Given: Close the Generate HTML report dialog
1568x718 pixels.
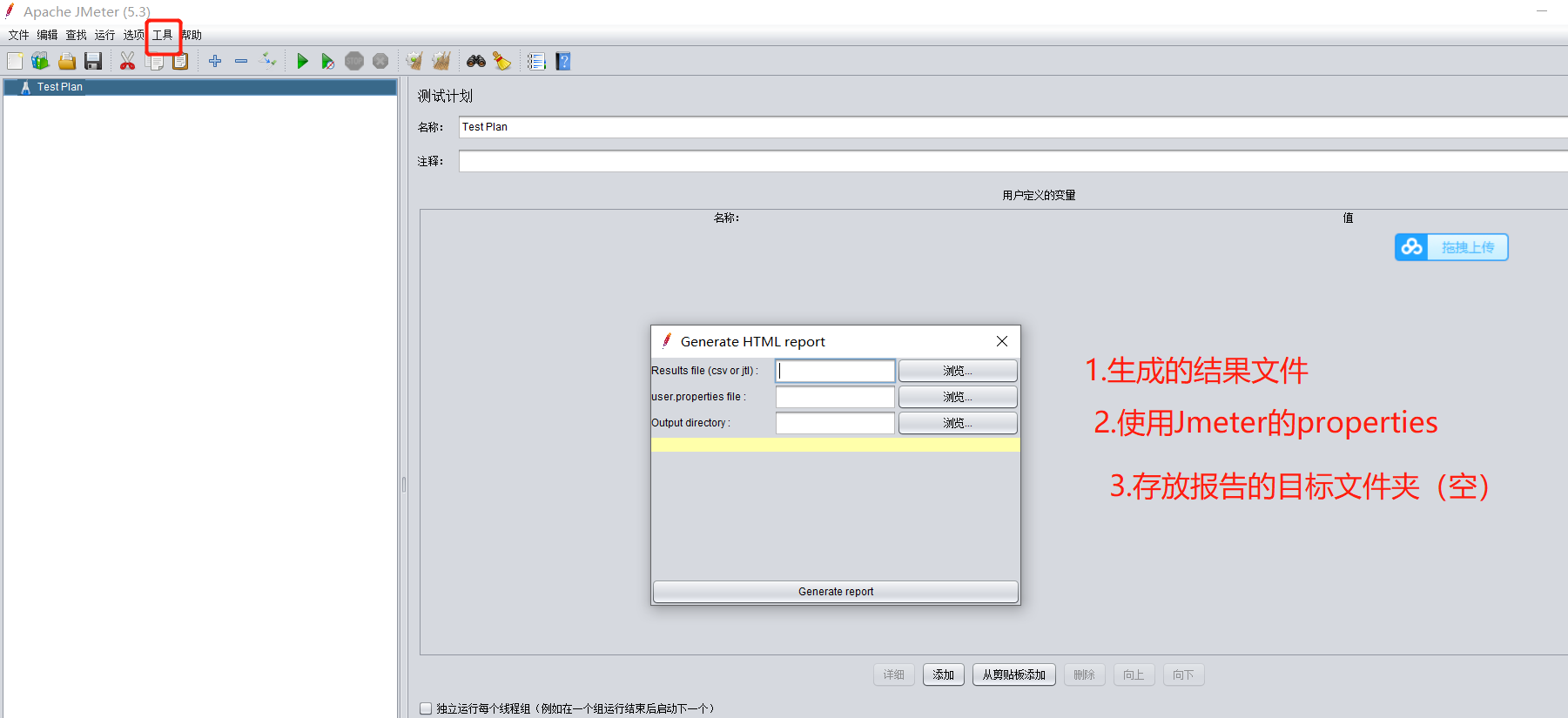Looking at the screenshot, I should point(1002,341).
